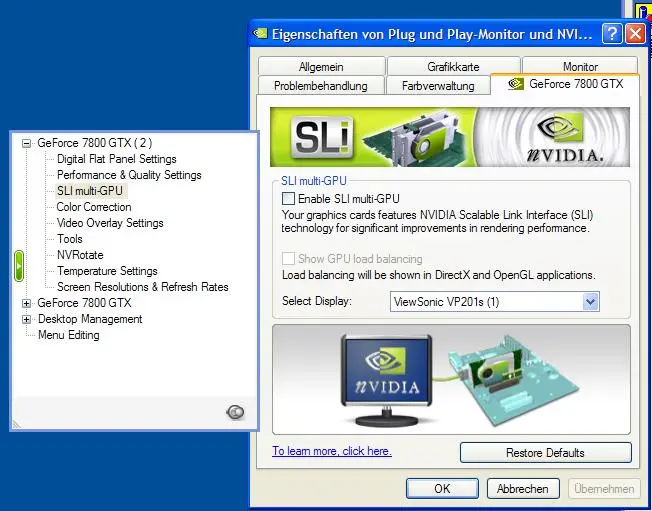Open Color Correction settings
This screenshot has height=511, width=652.
tap(94, 207)
